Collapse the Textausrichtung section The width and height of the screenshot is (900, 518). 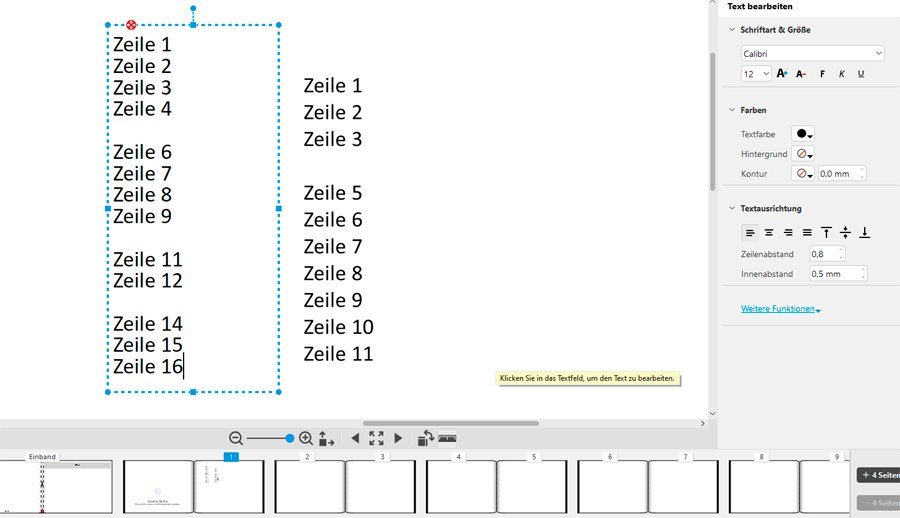click(x=732, y=209)
